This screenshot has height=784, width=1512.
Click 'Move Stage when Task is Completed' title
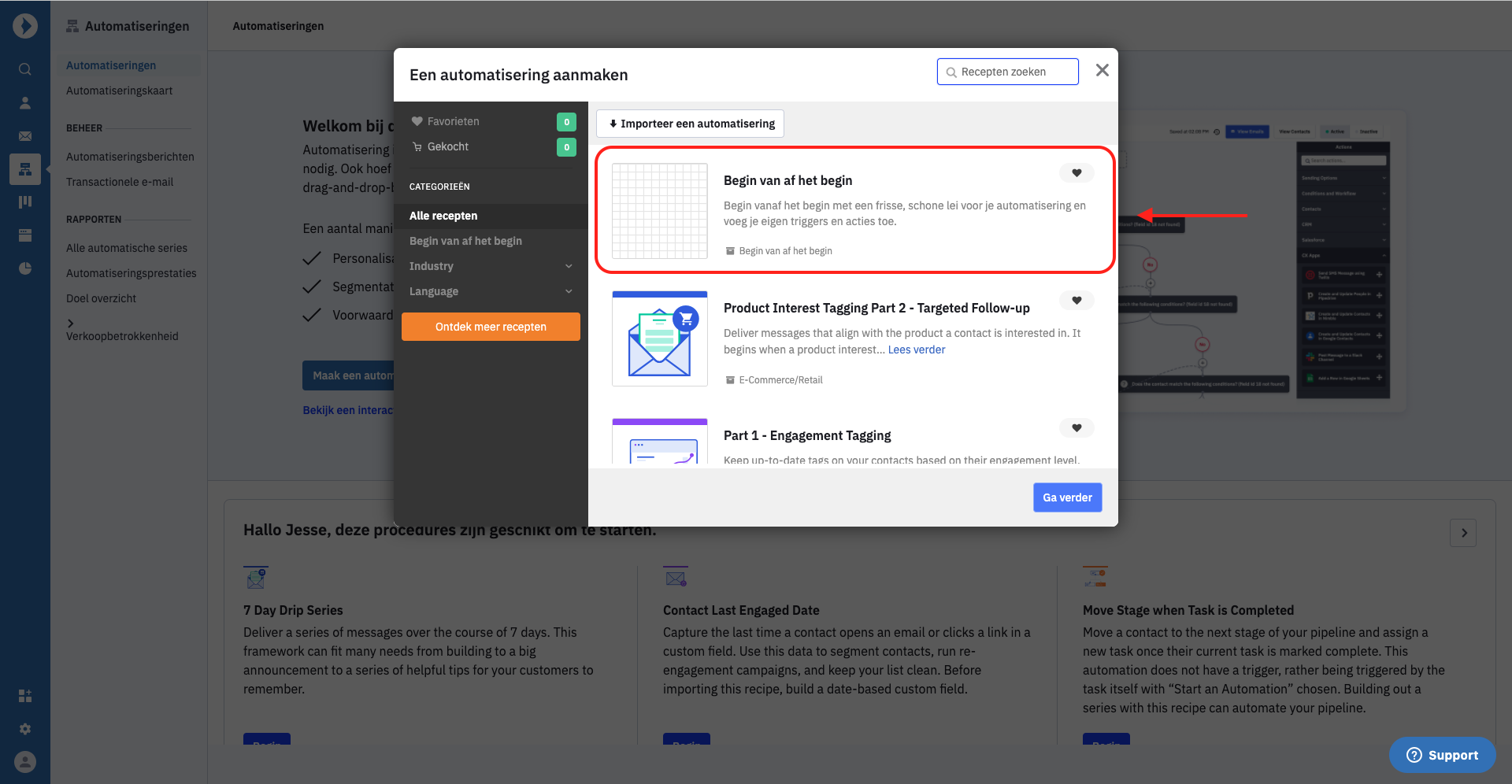pos(1188,610)
